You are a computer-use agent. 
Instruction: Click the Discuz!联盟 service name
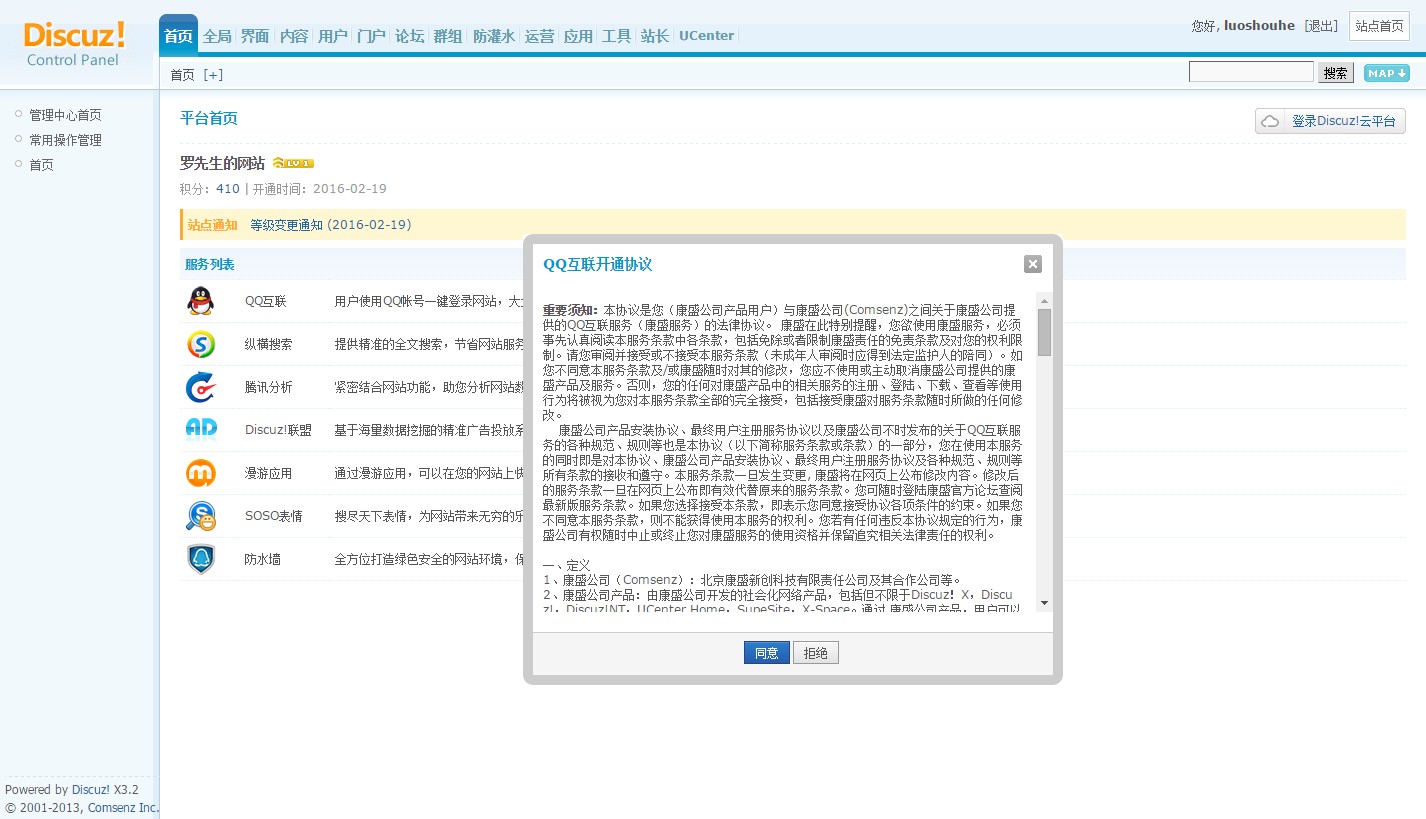pyautogui.click(x=278, y=430)
